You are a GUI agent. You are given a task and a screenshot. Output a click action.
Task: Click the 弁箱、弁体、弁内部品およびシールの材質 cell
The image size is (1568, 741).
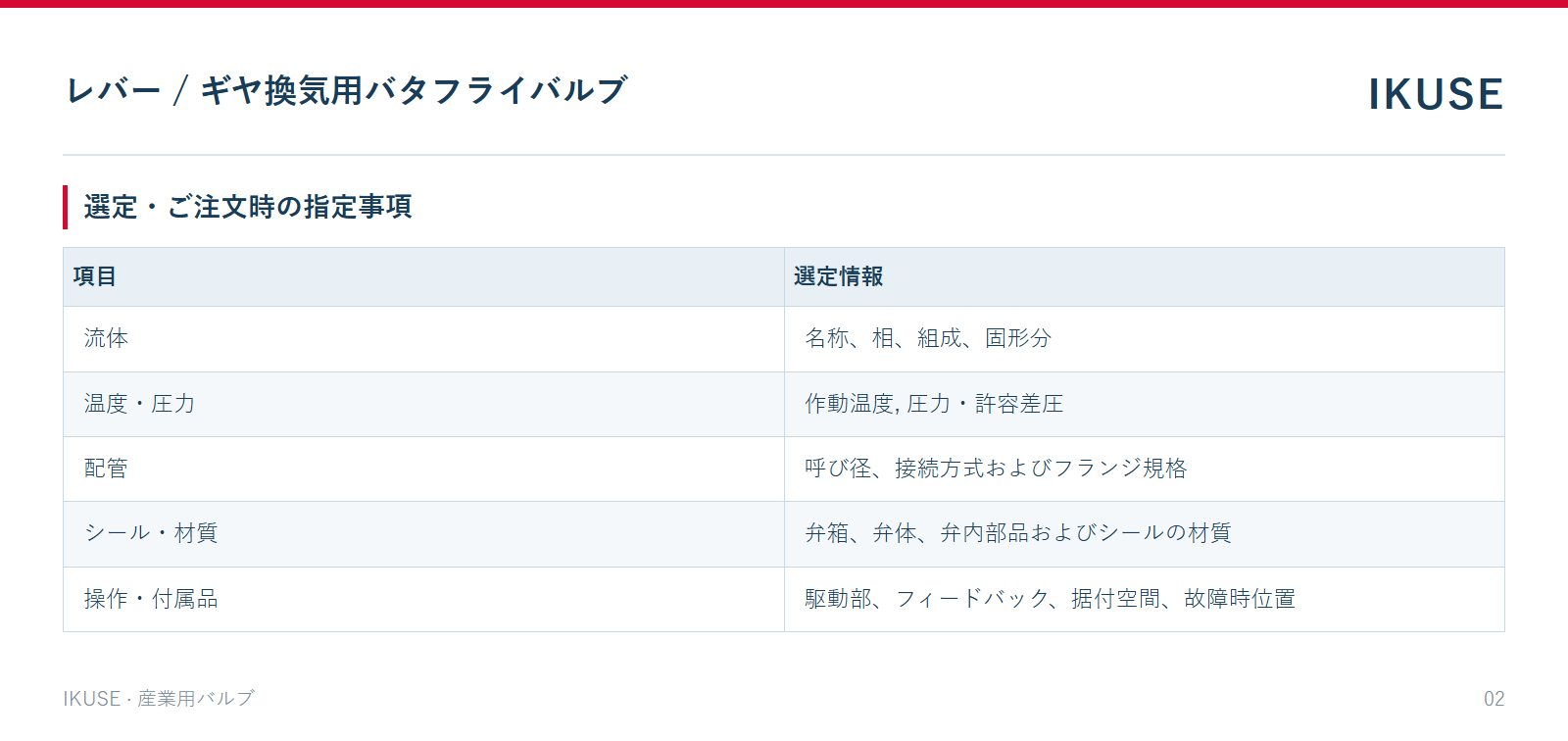[x=1145, y=534]
